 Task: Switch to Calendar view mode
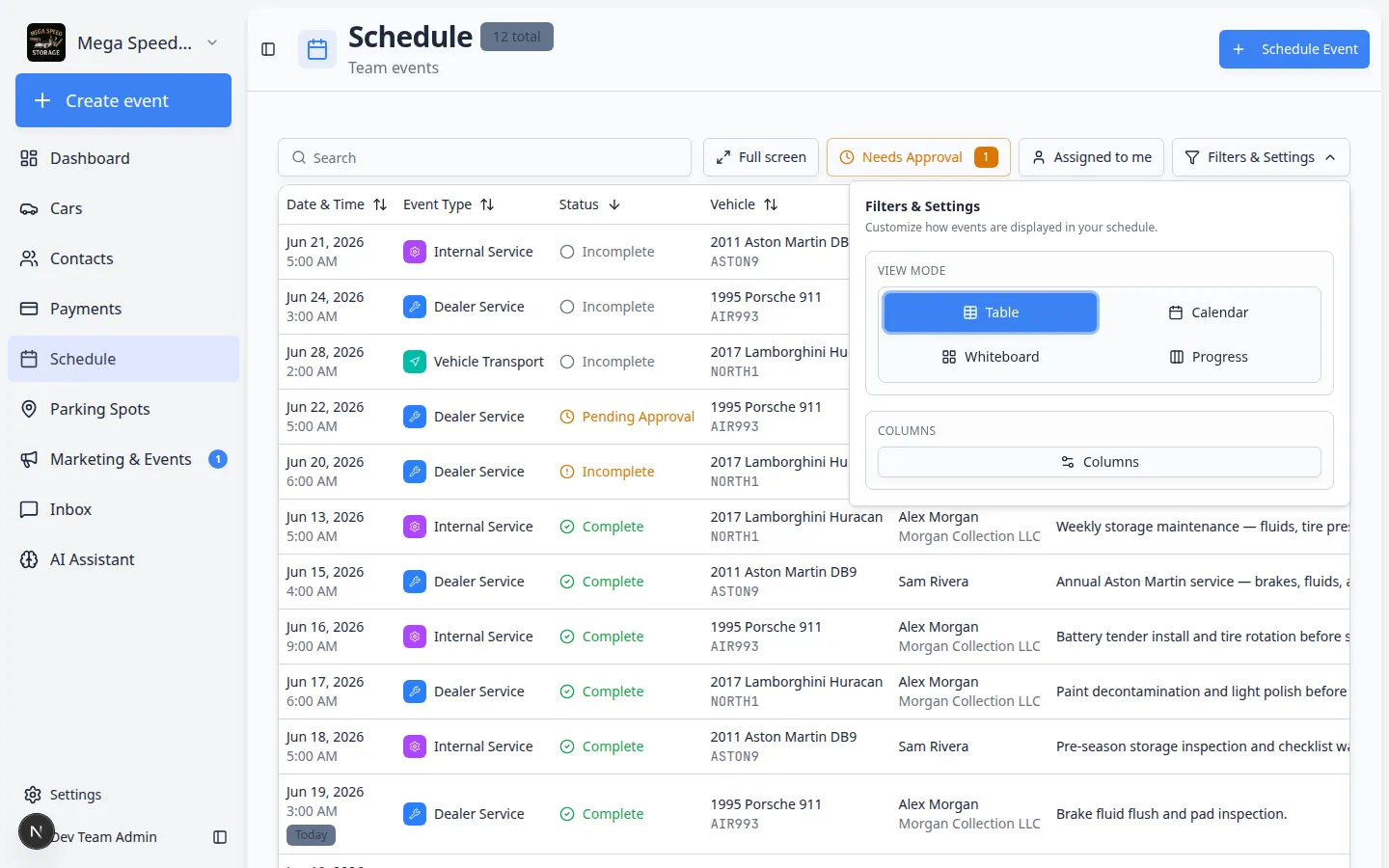1209,312
